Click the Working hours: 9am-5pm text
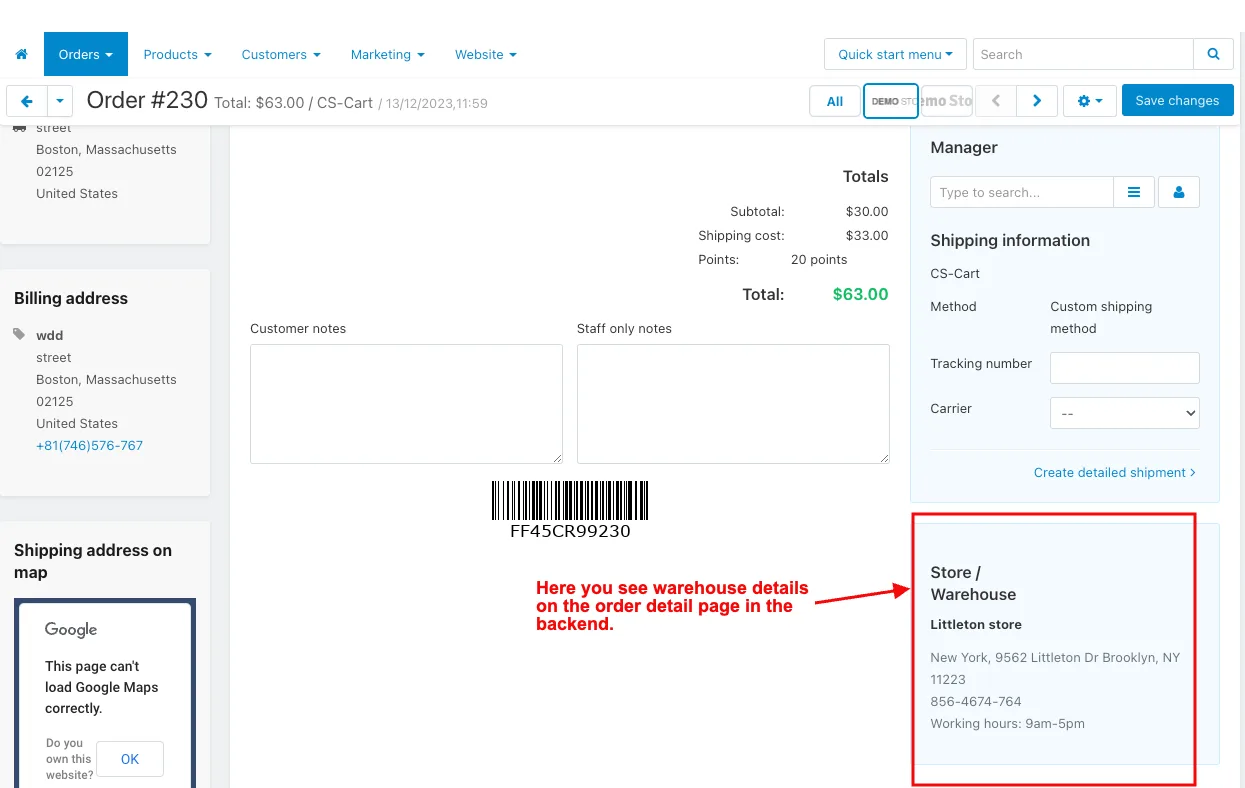 pos(1007,723)
